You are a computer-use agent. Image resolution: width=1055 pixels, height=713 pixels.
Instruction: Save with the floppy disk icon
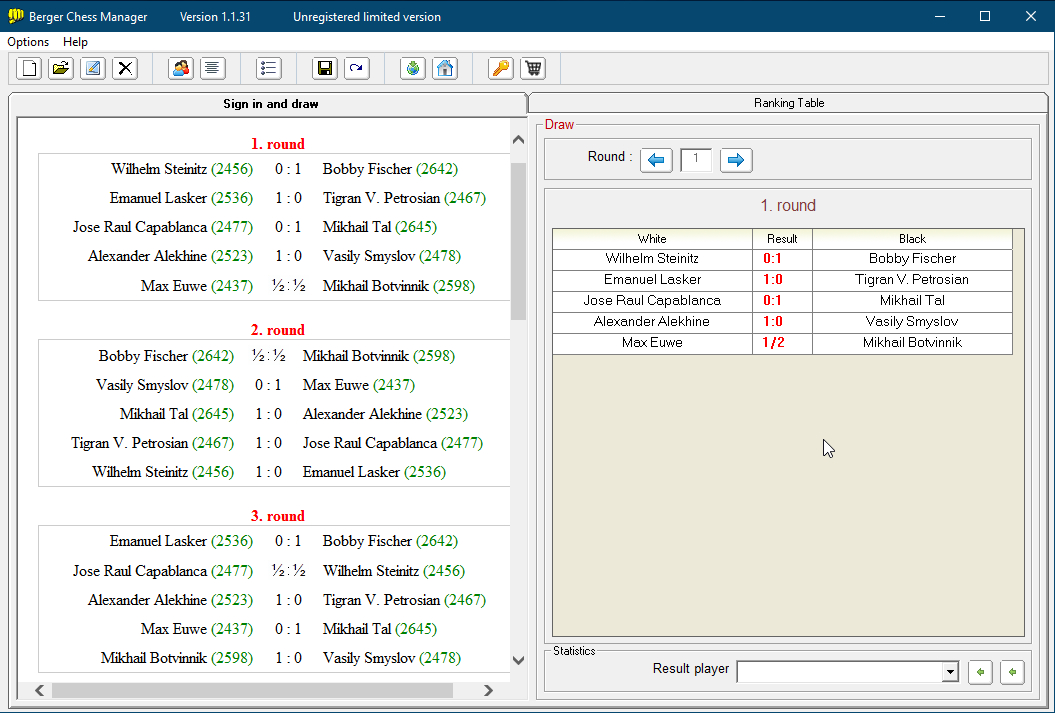coord(324,68)
